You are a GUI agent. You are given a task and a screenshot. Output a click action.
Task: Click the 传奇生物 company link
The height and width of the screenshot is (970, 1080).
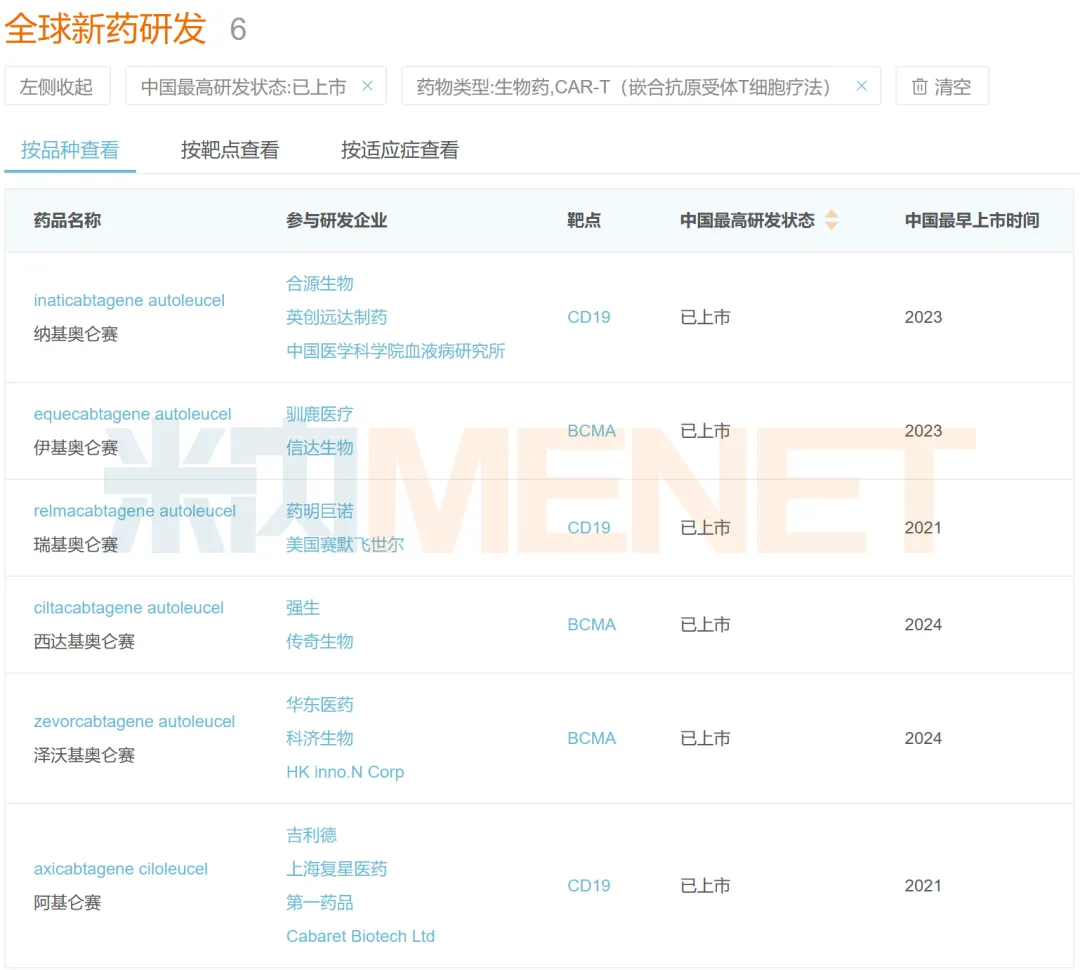coord(320,641)
